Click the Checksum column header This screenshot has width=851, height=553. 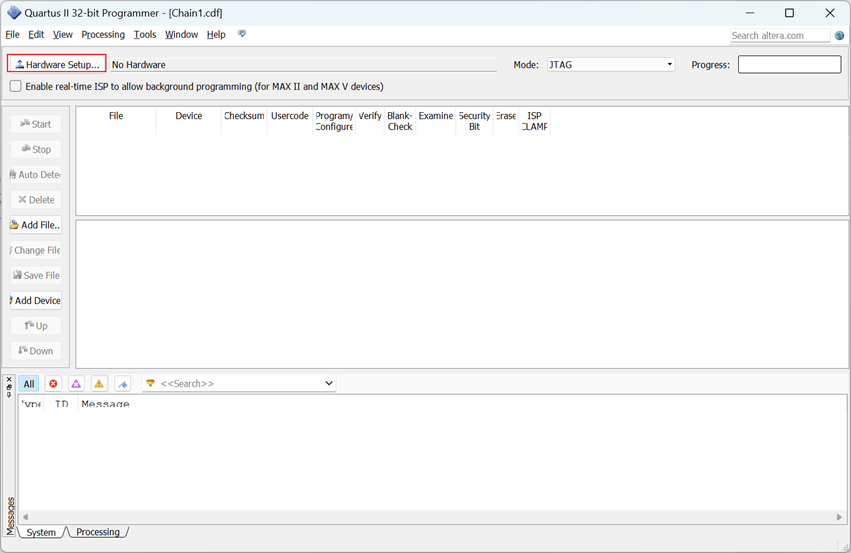(x=244, y=120)
